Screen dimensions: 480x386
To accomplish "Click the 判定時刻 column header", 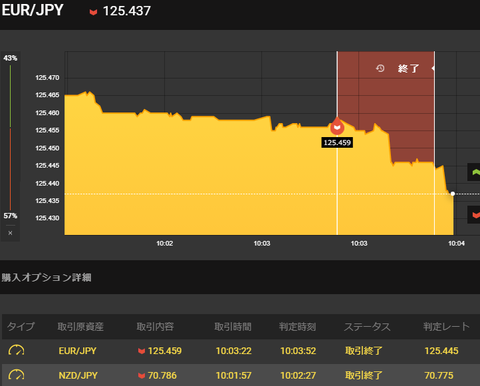I will (x=298, y=327).
